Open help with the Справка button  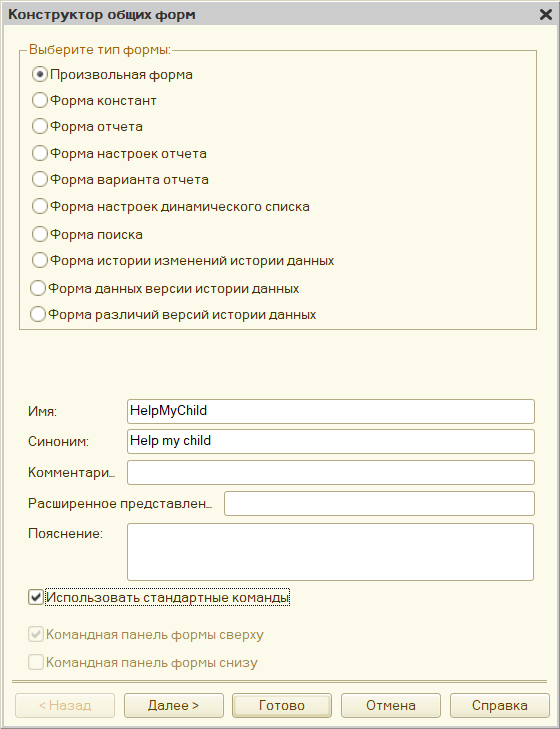click(500, 705)
